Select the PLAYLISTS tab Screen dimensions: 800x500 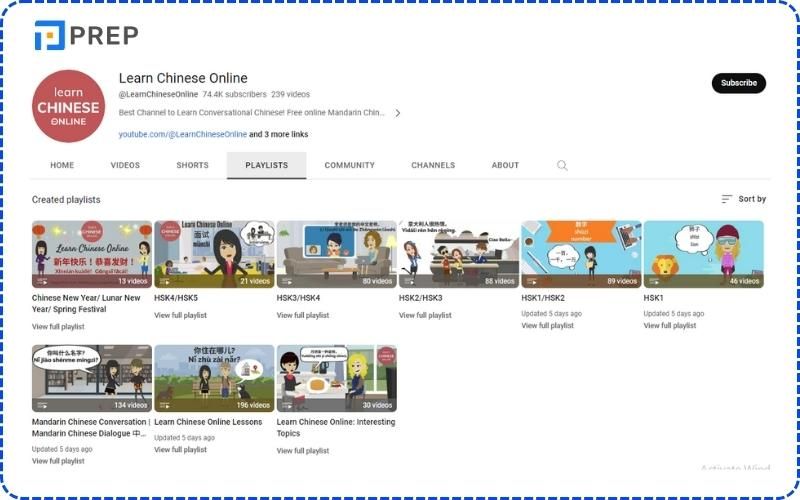(x=266, y=165)
